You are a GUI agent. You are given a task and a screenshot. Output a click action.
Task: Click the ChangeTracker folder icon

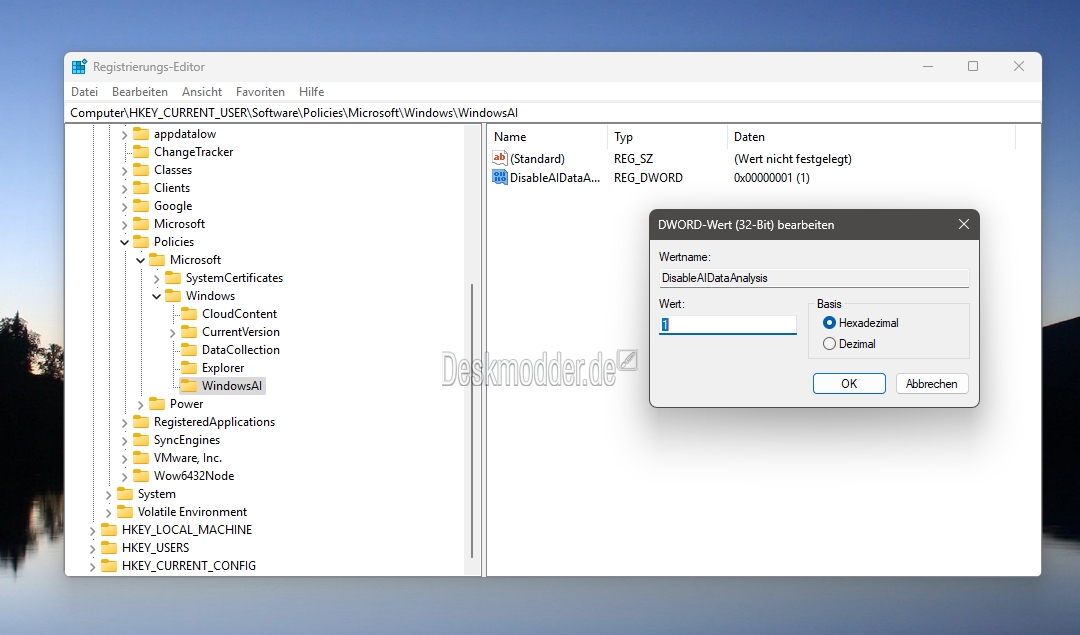141,152
